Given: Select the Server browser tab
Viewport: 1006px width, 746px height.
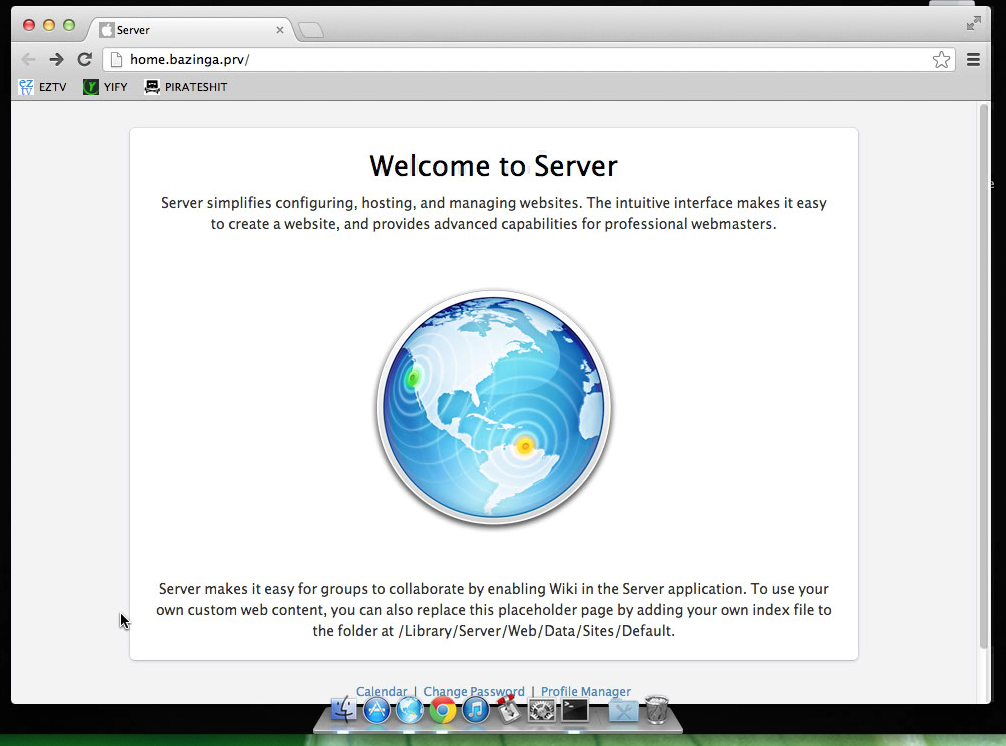Looking at the screenshot, I should [x=191, y=30].
